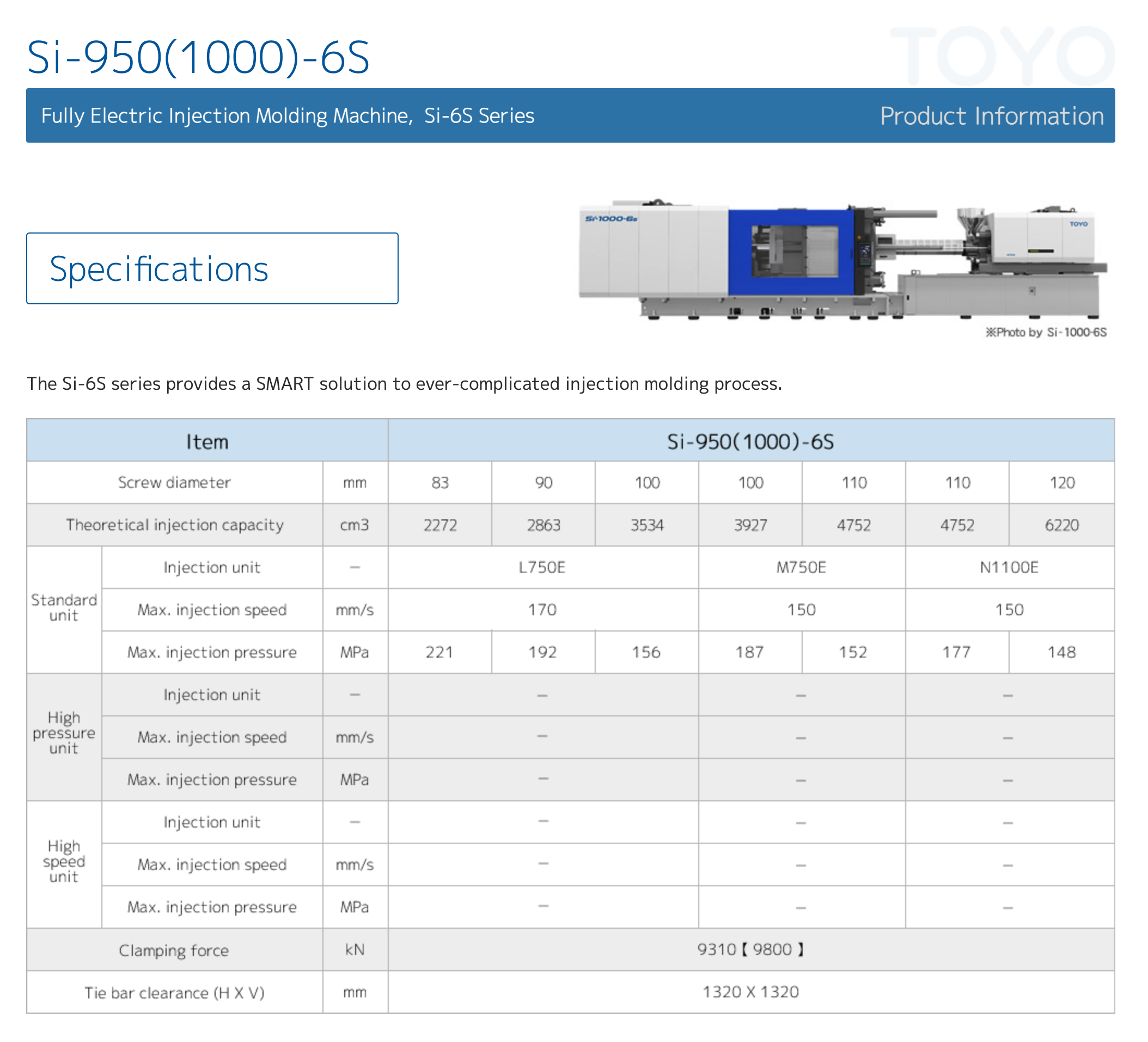Click injection pressure value 148
The height and width of the screenshot is (1042, 1148).
[1061, 652]
